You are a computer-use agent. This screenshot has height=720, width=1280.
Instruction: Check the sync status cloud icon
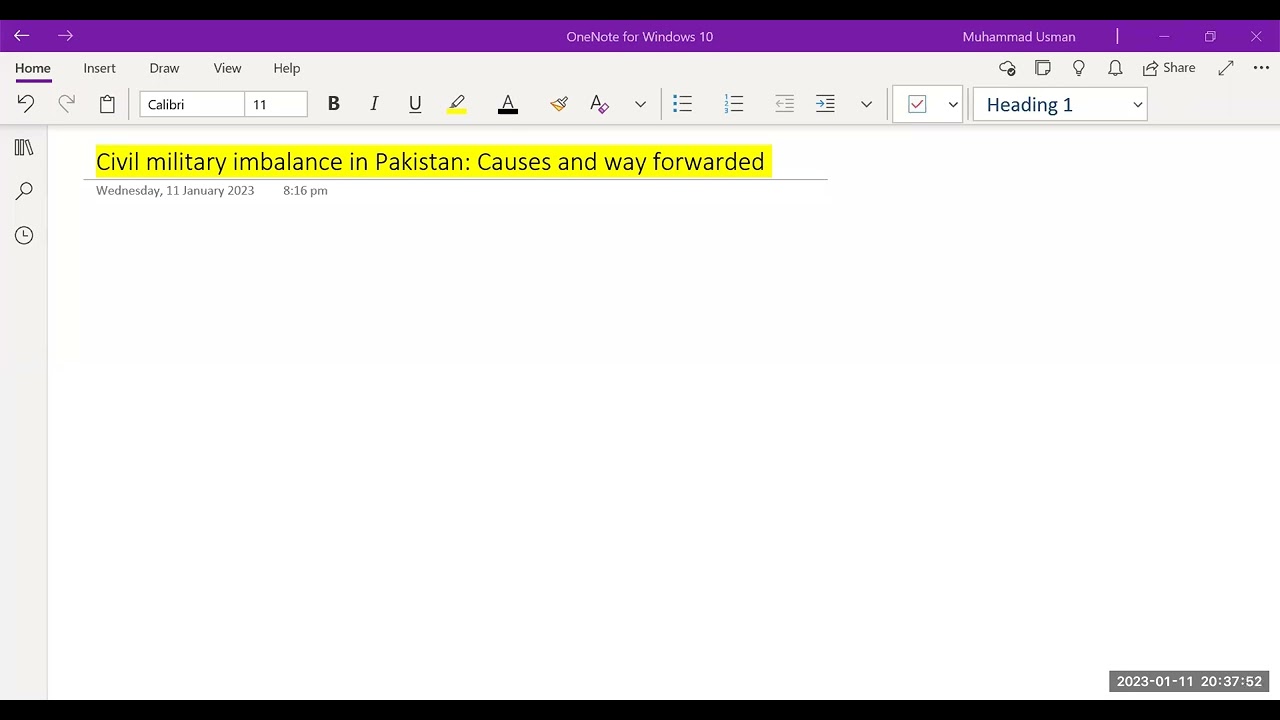(1008, 68)
